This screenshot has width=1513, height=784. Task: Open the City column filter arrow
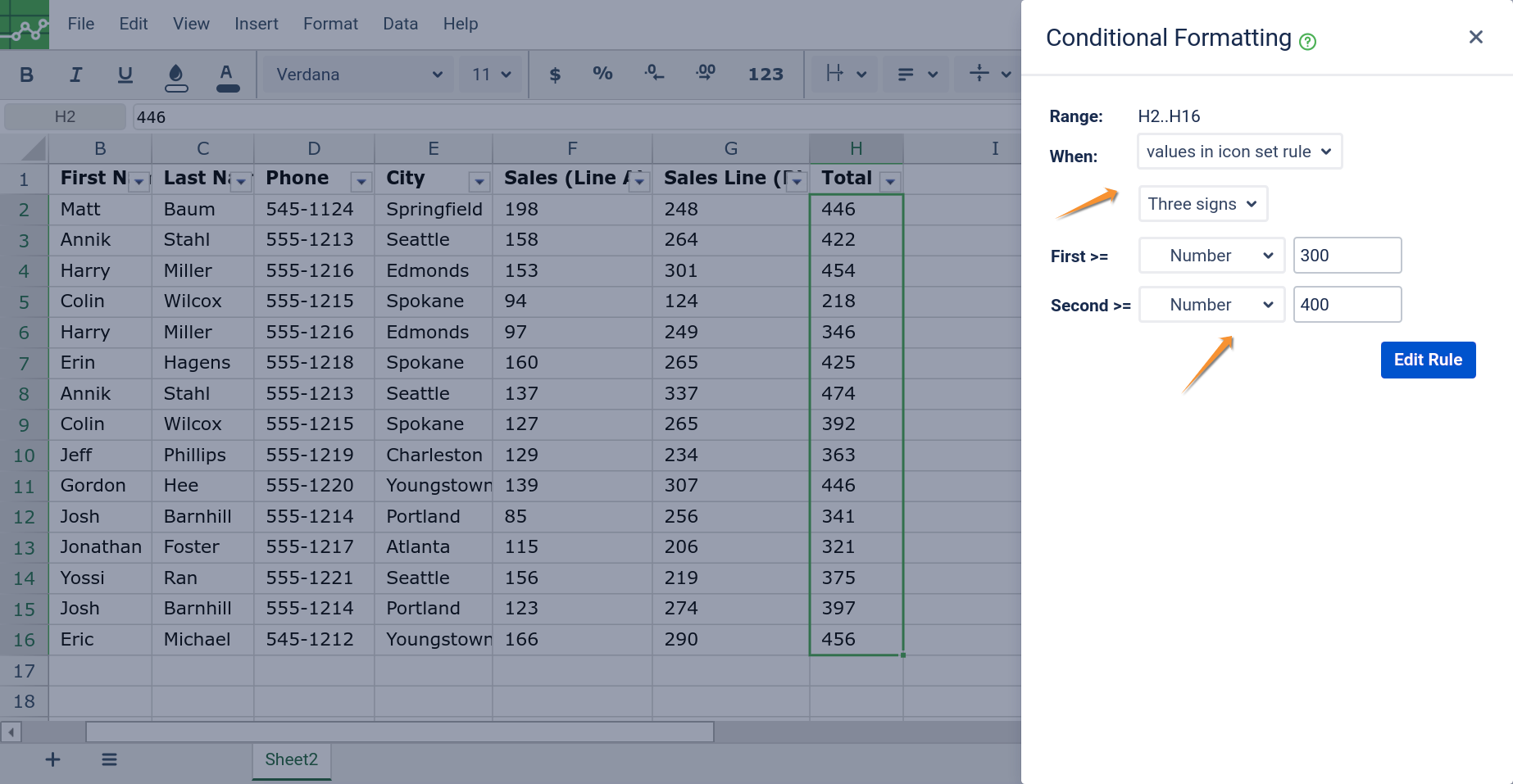(479, 181)
